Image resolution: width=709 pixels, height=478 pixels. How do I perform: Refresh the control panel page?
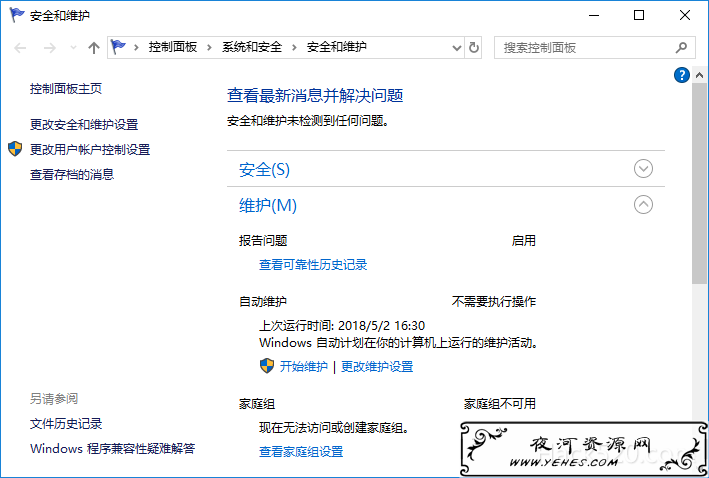tap(473, 47)
